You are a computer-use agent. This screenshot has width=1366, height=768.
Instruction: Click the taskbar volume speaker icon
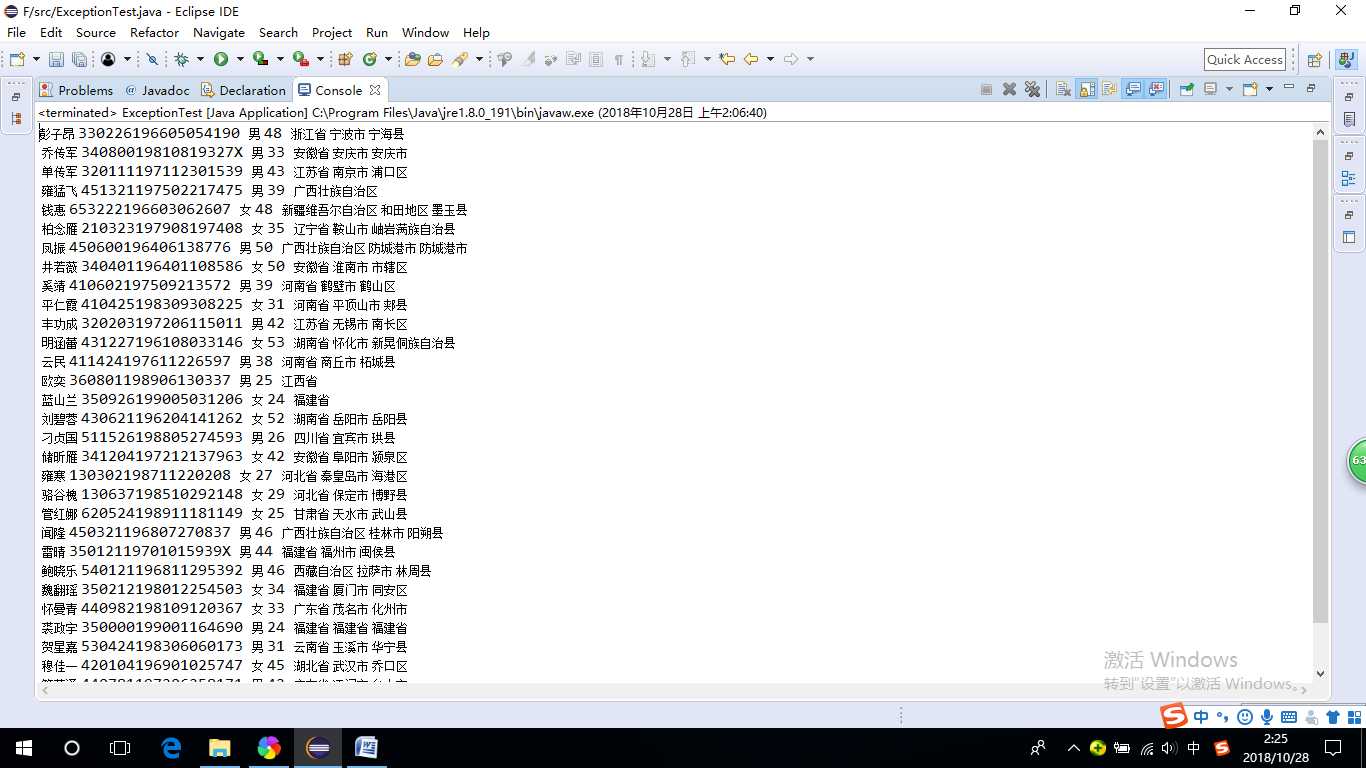(1169, 748)
